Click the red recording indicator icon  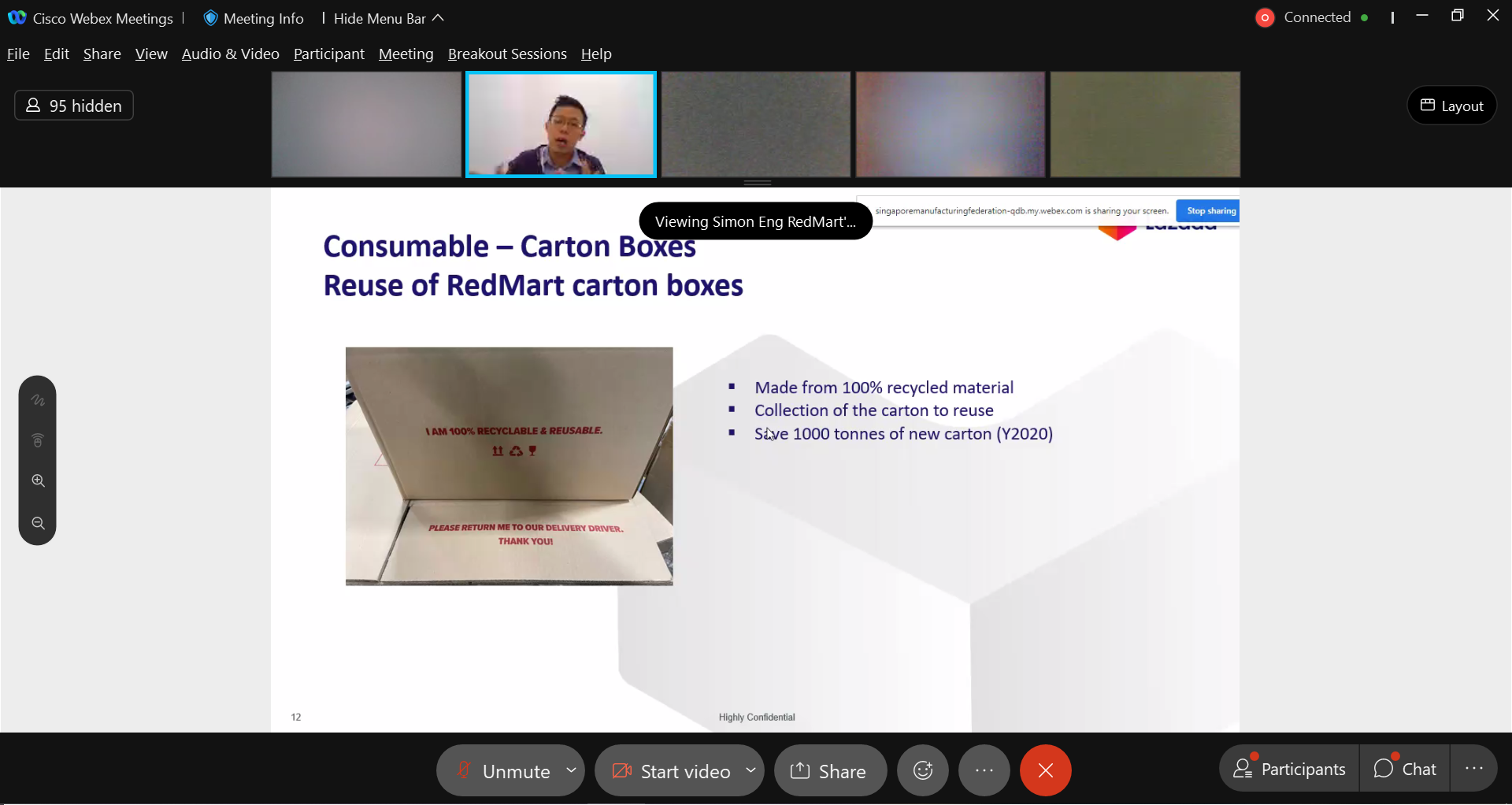[1265, 17]
